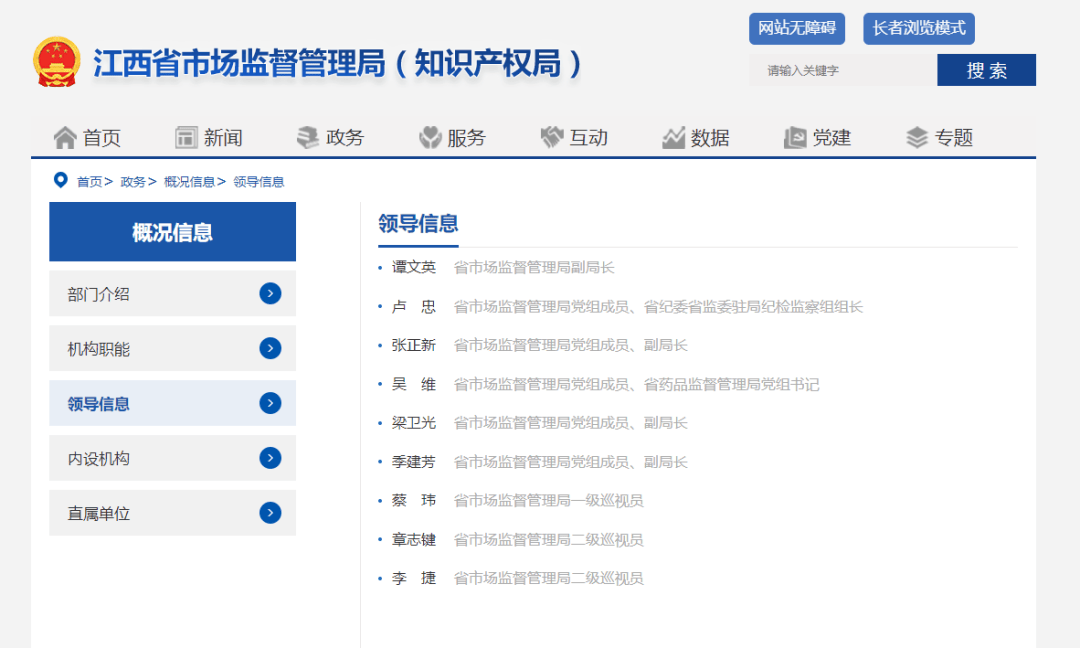Click the home icon beside 首页
The image size is (1080, 648).
65,138
